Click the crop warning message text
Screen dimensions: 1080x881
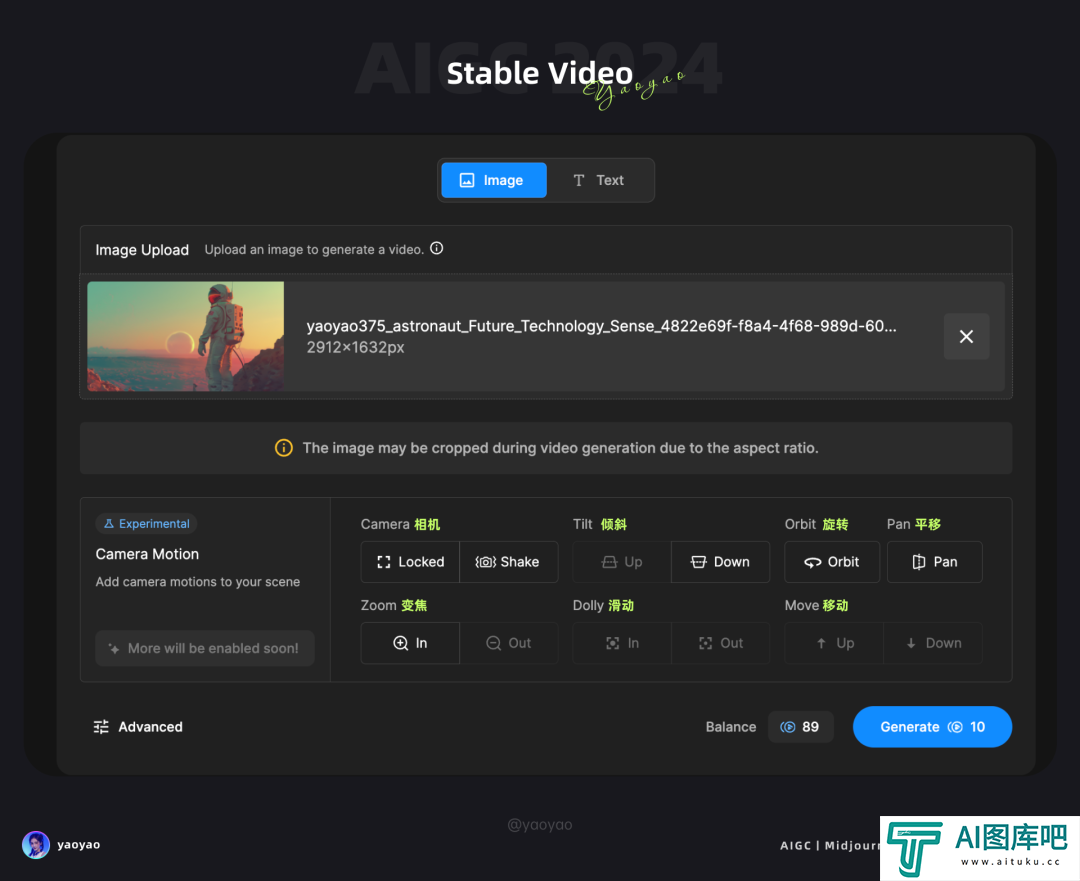(x=561, y=448)
